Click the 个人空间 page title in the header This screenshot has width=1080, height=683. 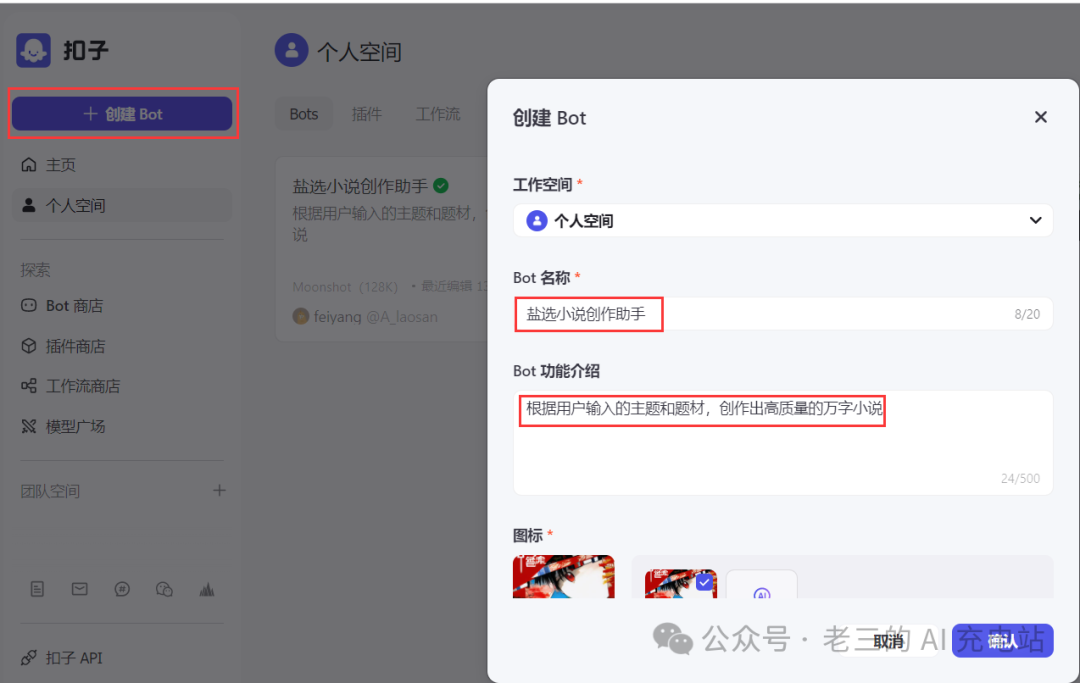(x=359, y=52)
